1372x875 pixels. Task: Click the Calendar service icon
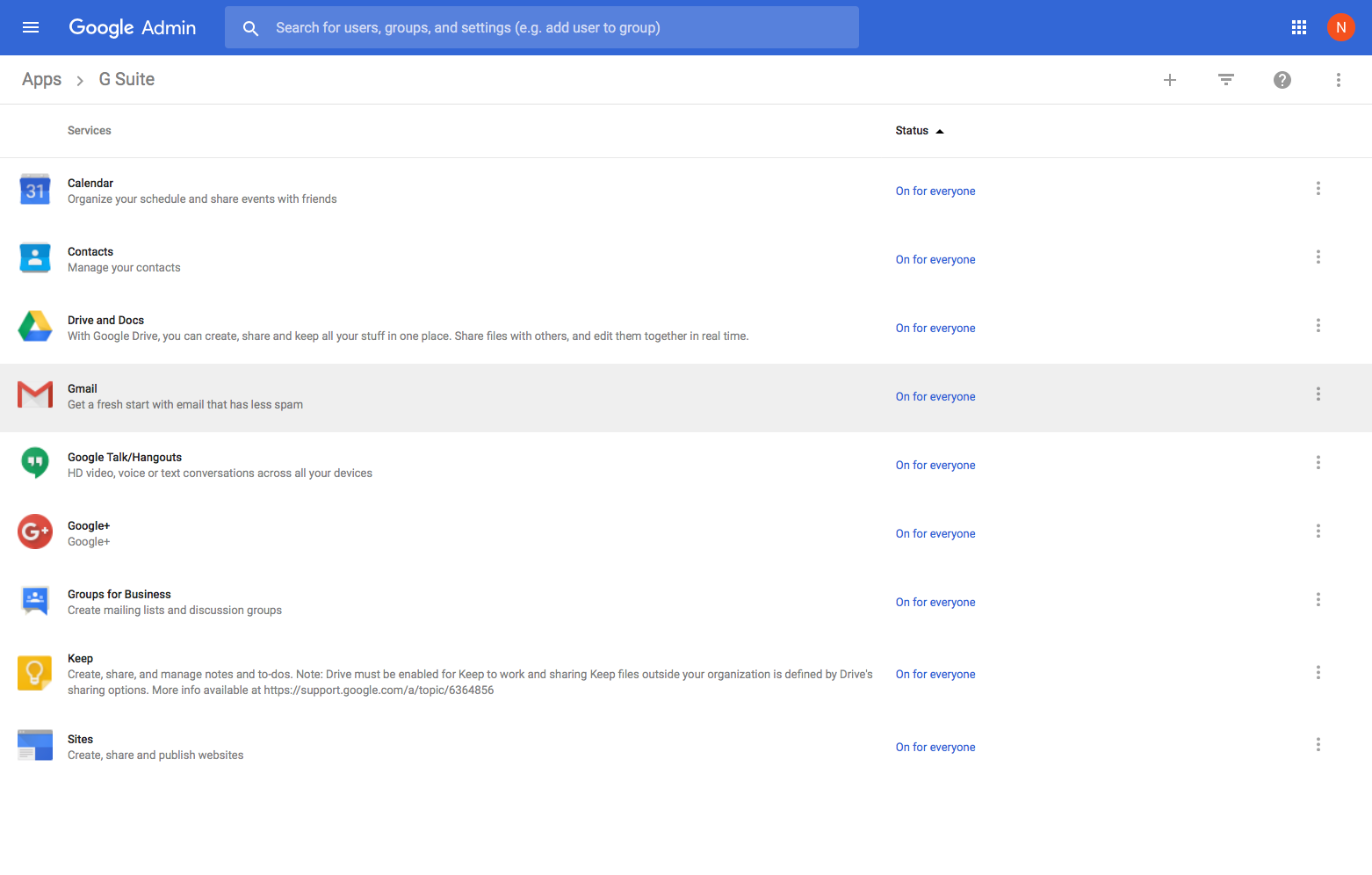pyautogui.click(x=34, y=189)
